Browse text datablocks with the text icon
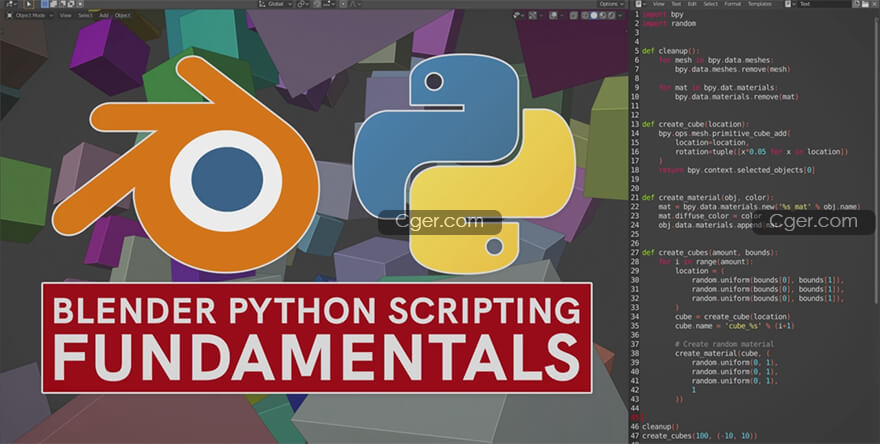This screenshot has width=880, height=444. tap(790, 4)
